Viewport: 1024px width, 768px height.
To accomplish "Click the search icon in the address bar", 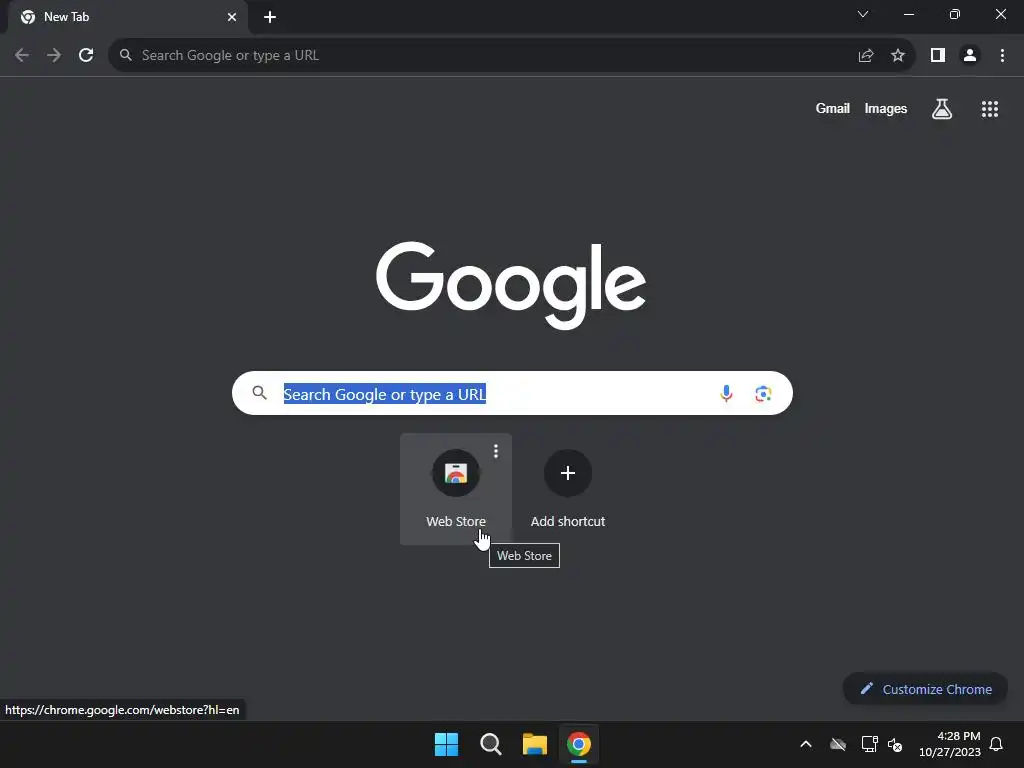I will [x=125, y=56].
